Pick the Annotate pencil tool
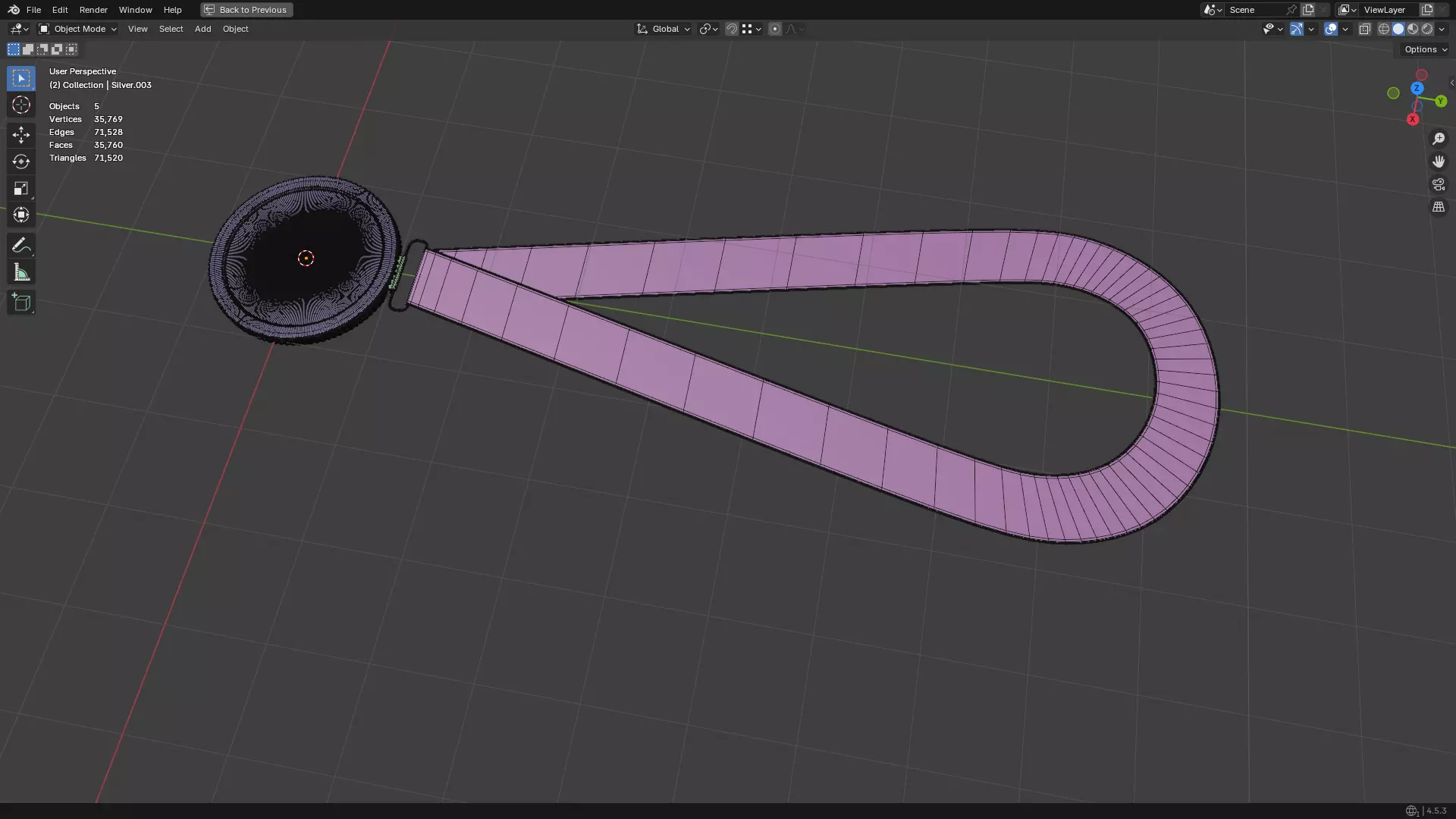The image size is (1456, 819). click(x=21, y=246)
